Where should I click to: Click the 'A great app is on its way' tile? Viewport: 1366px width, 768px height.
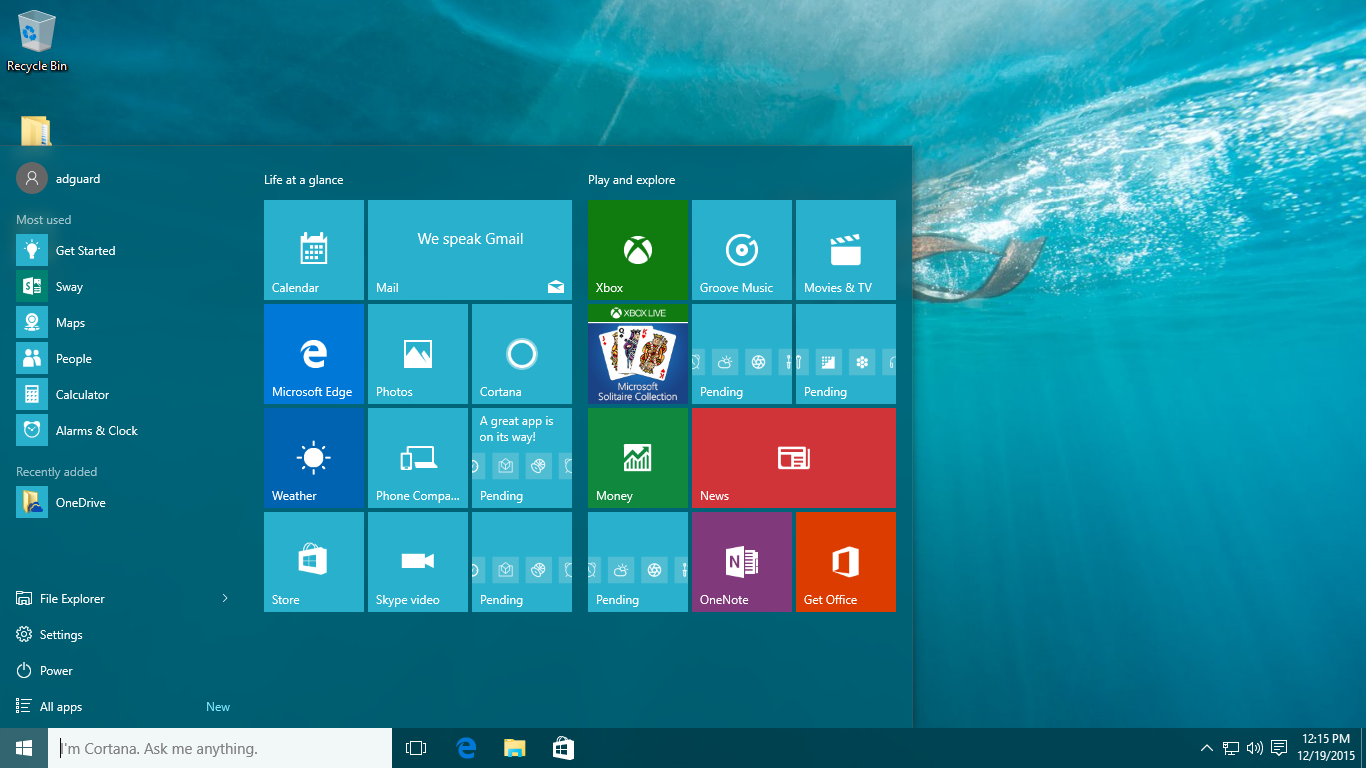click(522, 458)
